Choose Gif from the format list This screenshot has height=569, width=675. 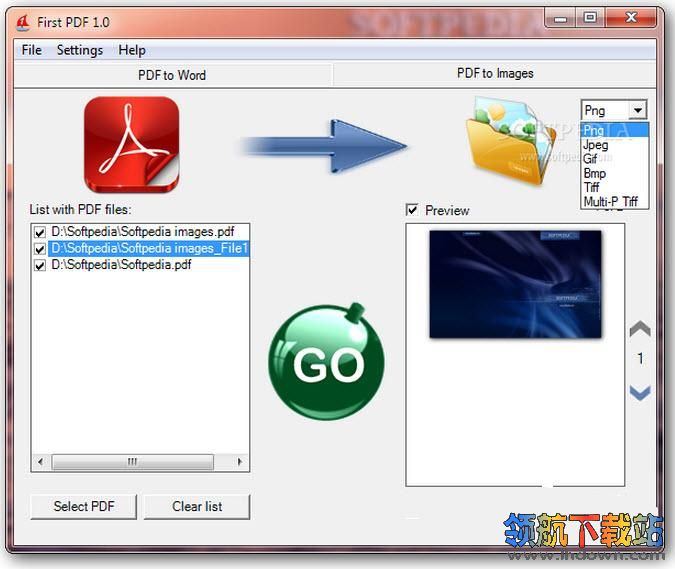click(614, 159)
